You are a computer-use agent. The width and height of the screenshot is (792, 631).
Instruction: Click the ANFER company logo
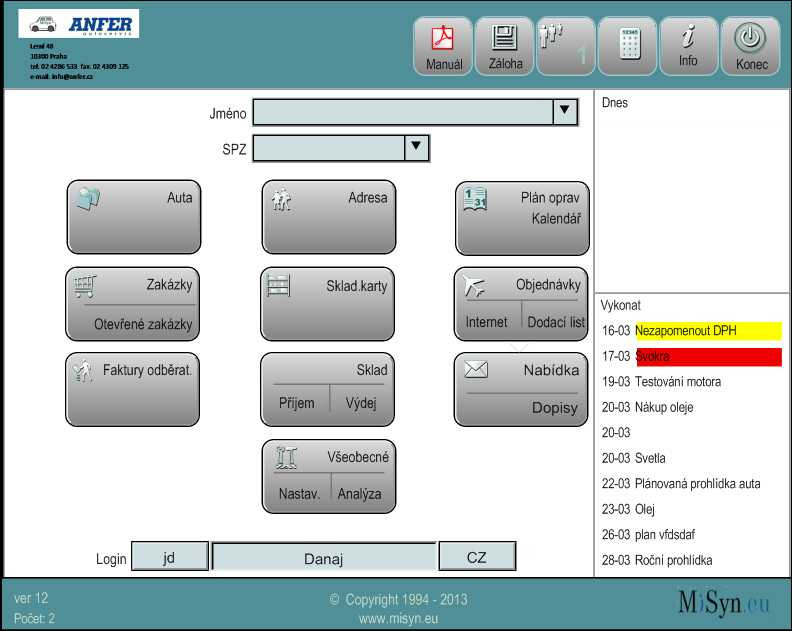[x=79, y=23]
